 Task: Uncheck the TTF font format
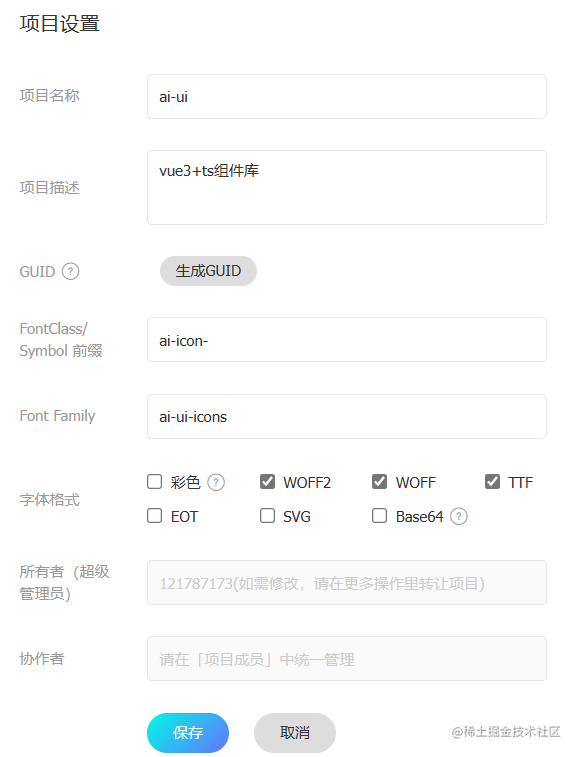tap(492, 481)
